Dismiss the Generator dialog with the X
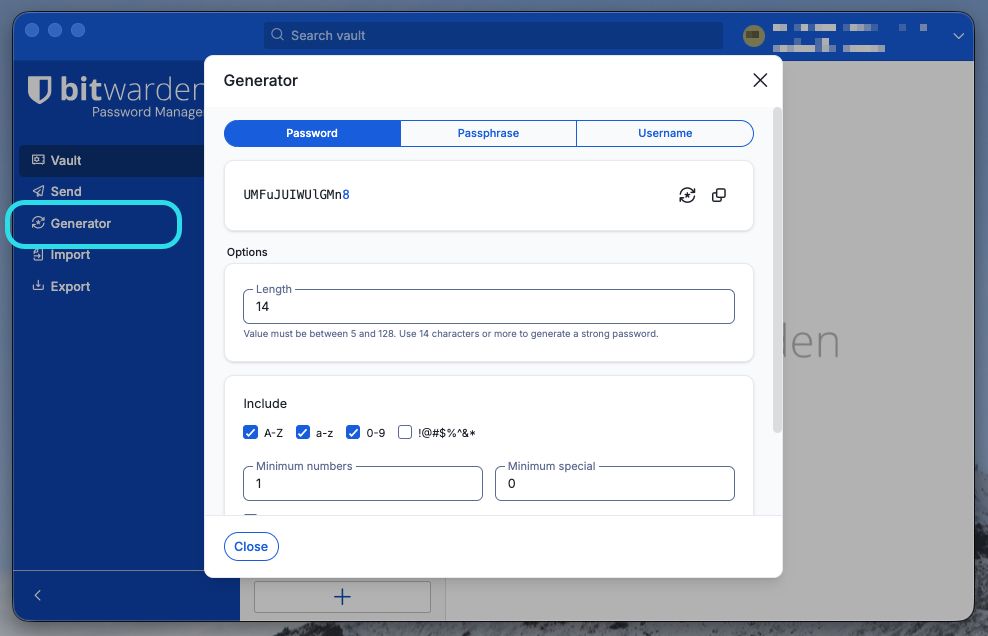The width and height of the screenshot is (988, 636). pyautogui.click(x=759, y=80)
